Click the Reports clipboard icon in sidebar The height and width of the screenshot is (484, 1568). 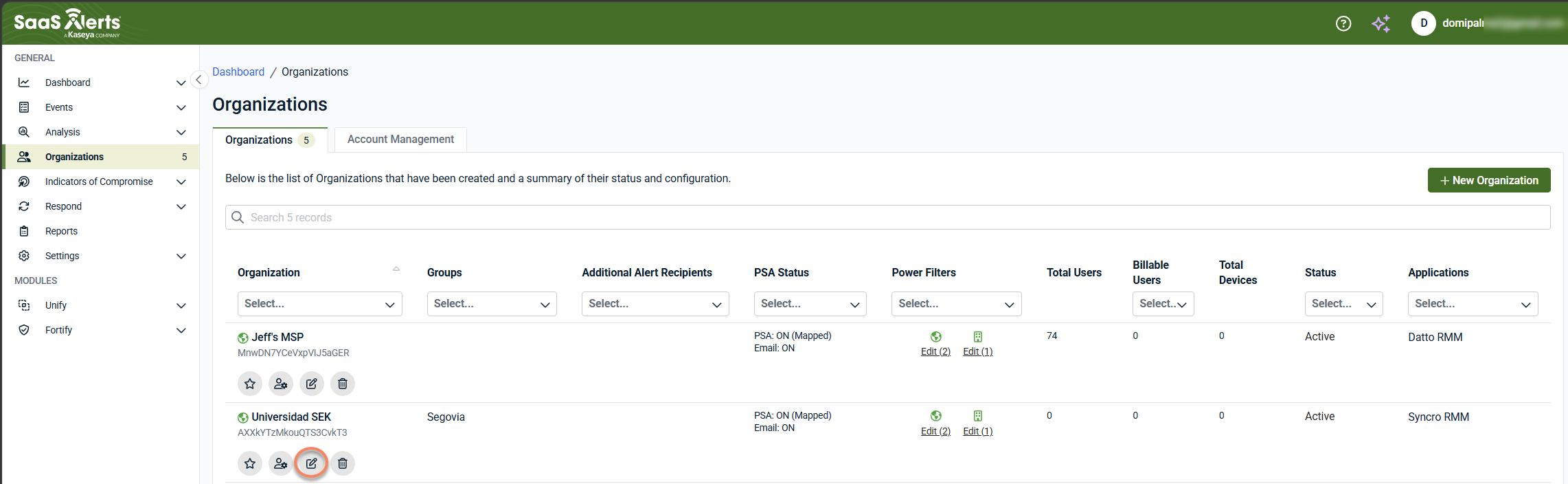pyautogui.click(x=24, y=231)
